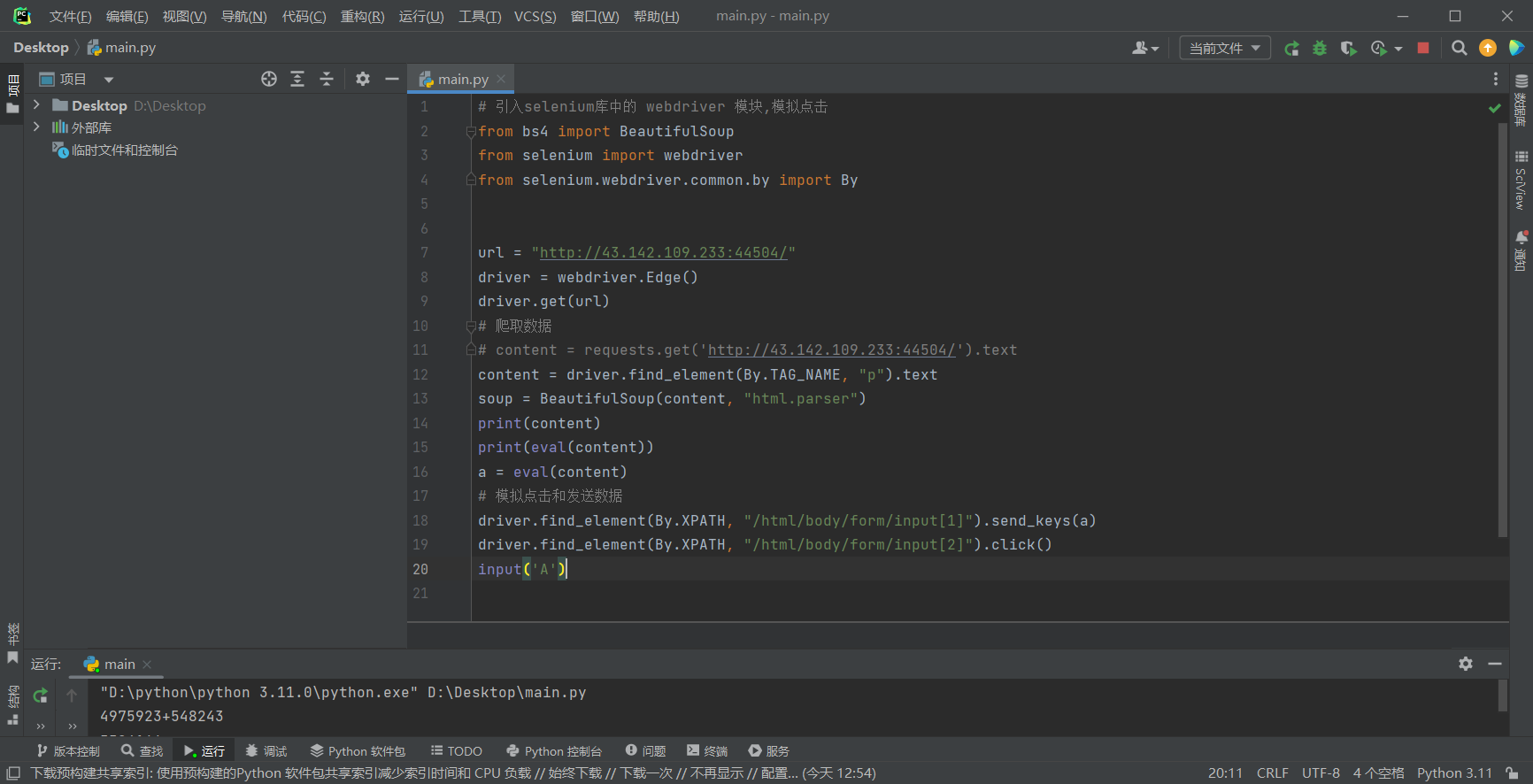Screen dimensions: 1533x784
Task: Click the up arrow in run console toolbar
Action: tap(72, 696)
